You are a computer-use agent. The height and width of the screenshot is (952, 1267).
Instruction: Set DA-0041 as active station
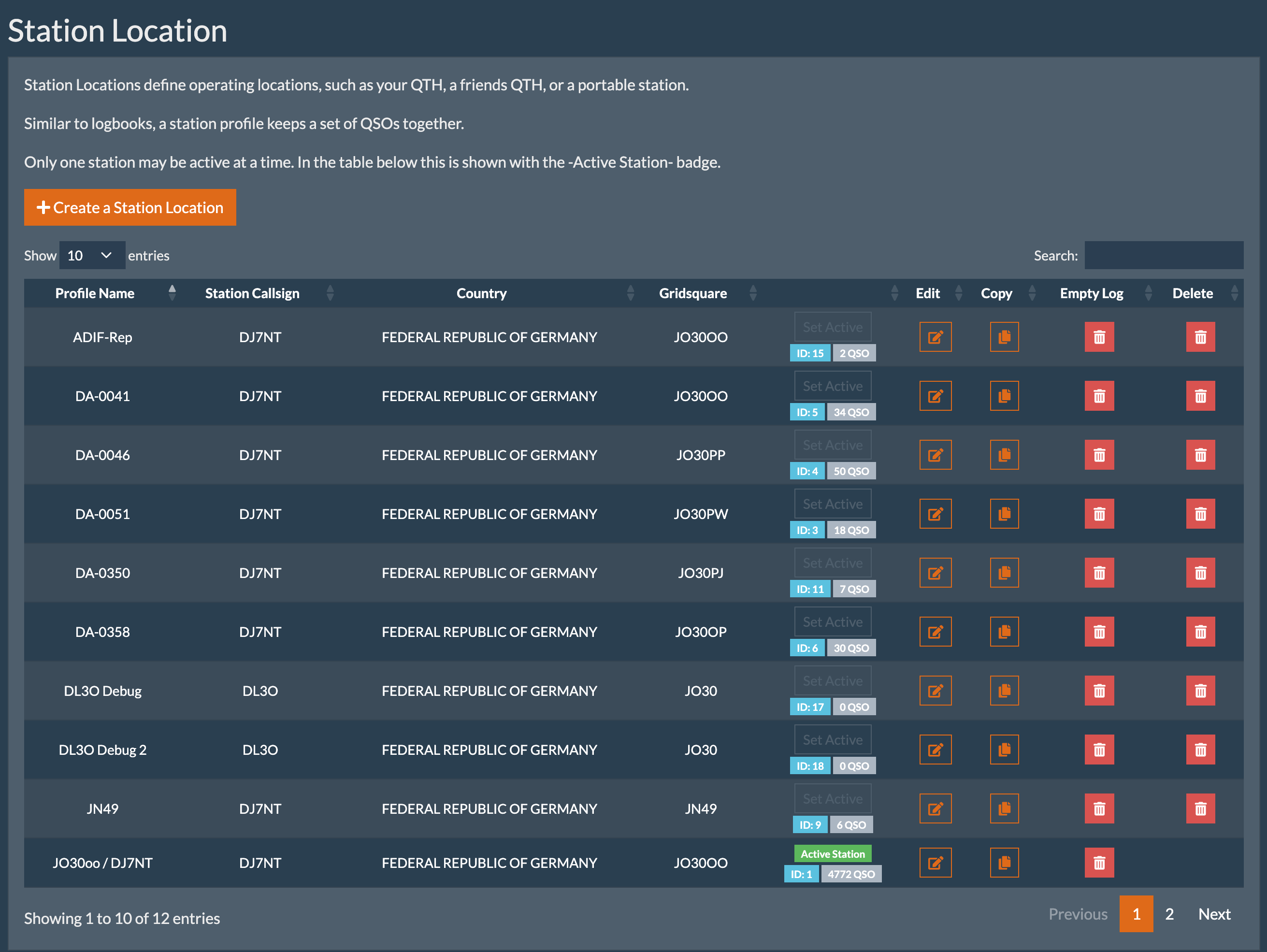pyautogui.click(x=832, y=386)
